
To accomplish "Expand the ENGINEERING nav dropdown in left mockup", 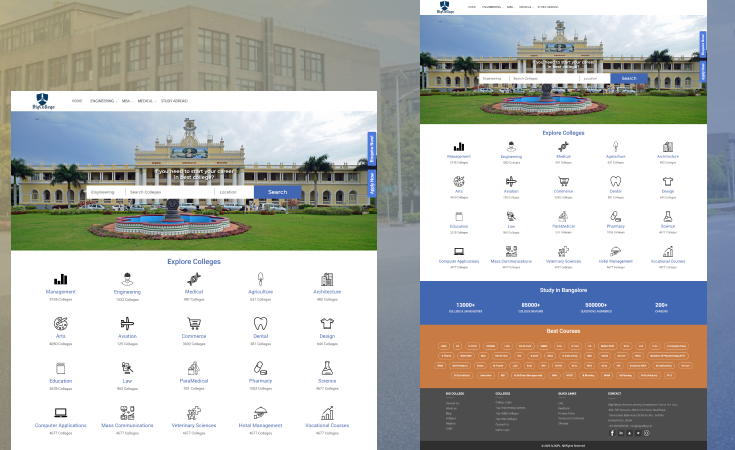I will (x=102, y=101).
